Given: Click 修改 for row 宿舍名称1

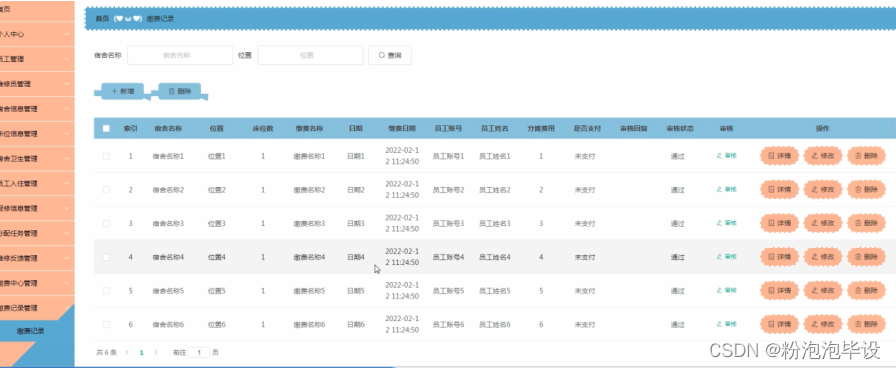Looking at the screenshot, I should pyautogui.click(x=823, y=156).
